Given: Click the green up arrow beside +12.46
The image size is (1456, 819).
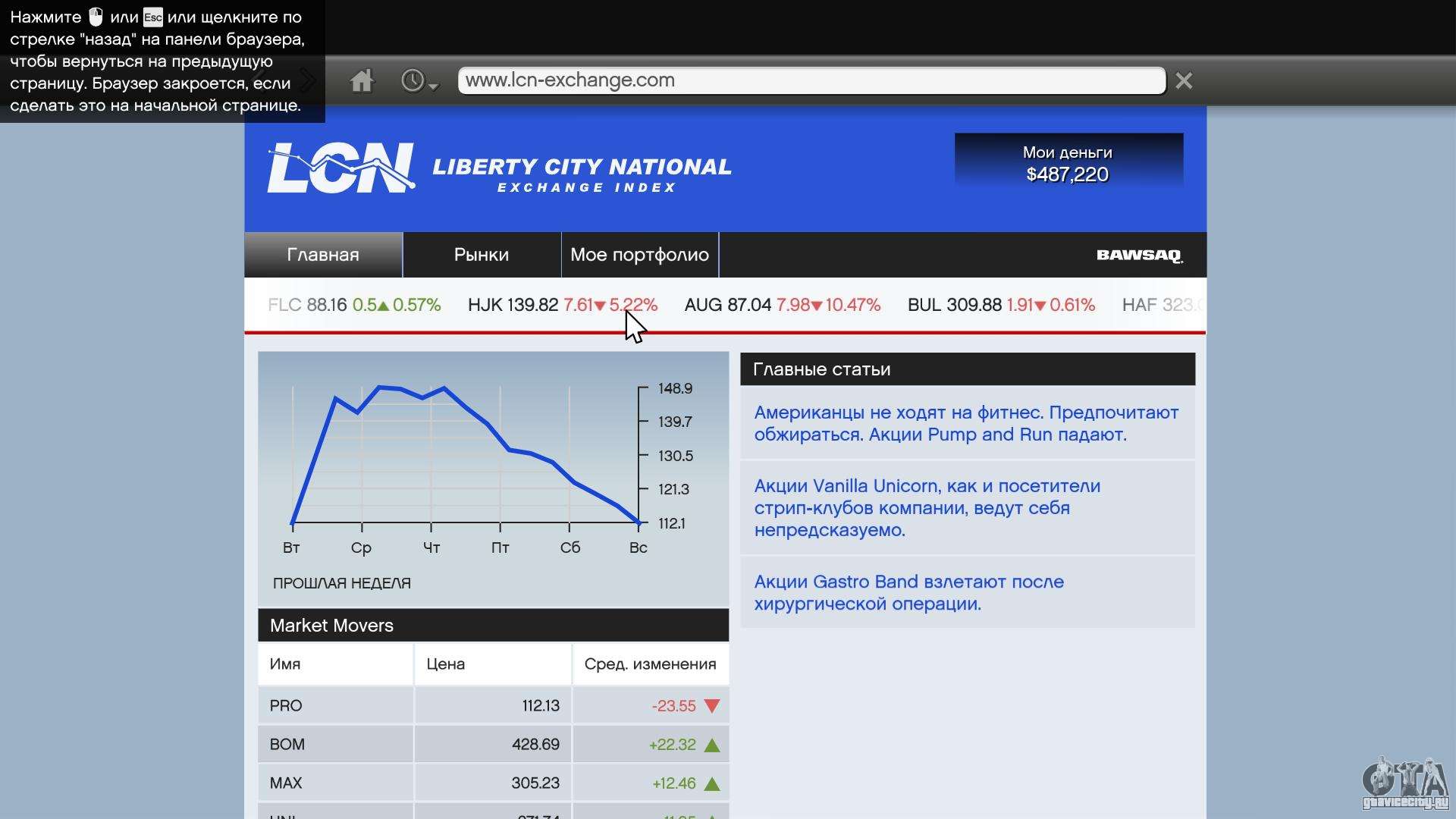Looking at the screenshot, I should [x=711, y=784].
